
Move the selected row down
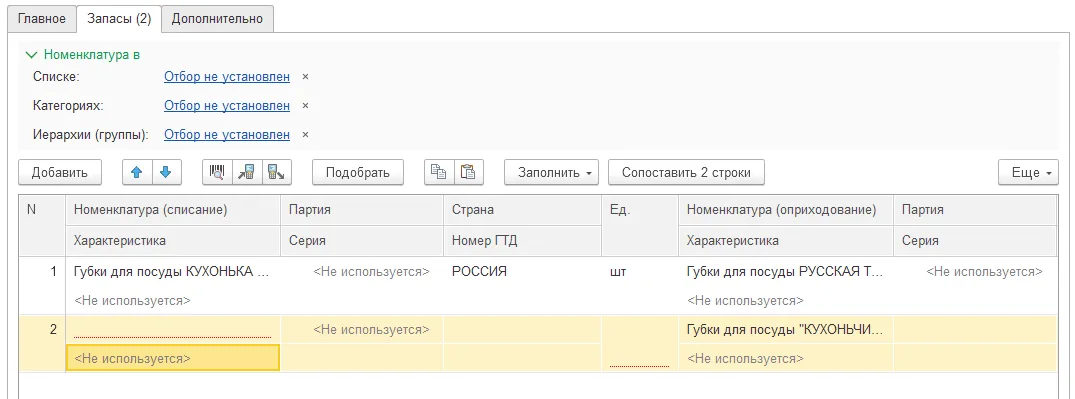click(x=166, y=172)
